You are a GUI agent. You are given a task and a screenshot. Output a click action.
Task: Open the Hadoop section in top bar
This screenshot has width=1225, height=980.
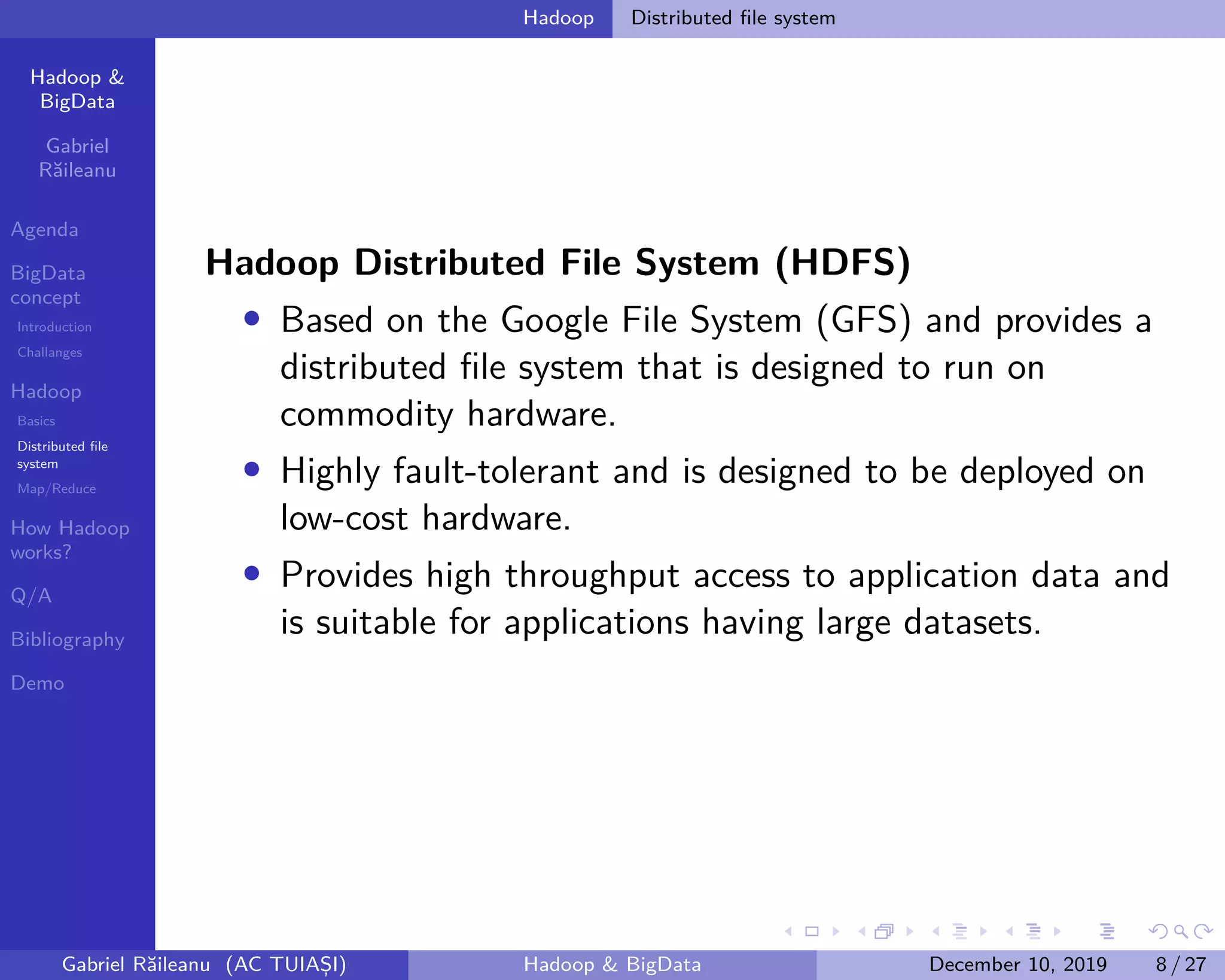(x=559, y=18)
